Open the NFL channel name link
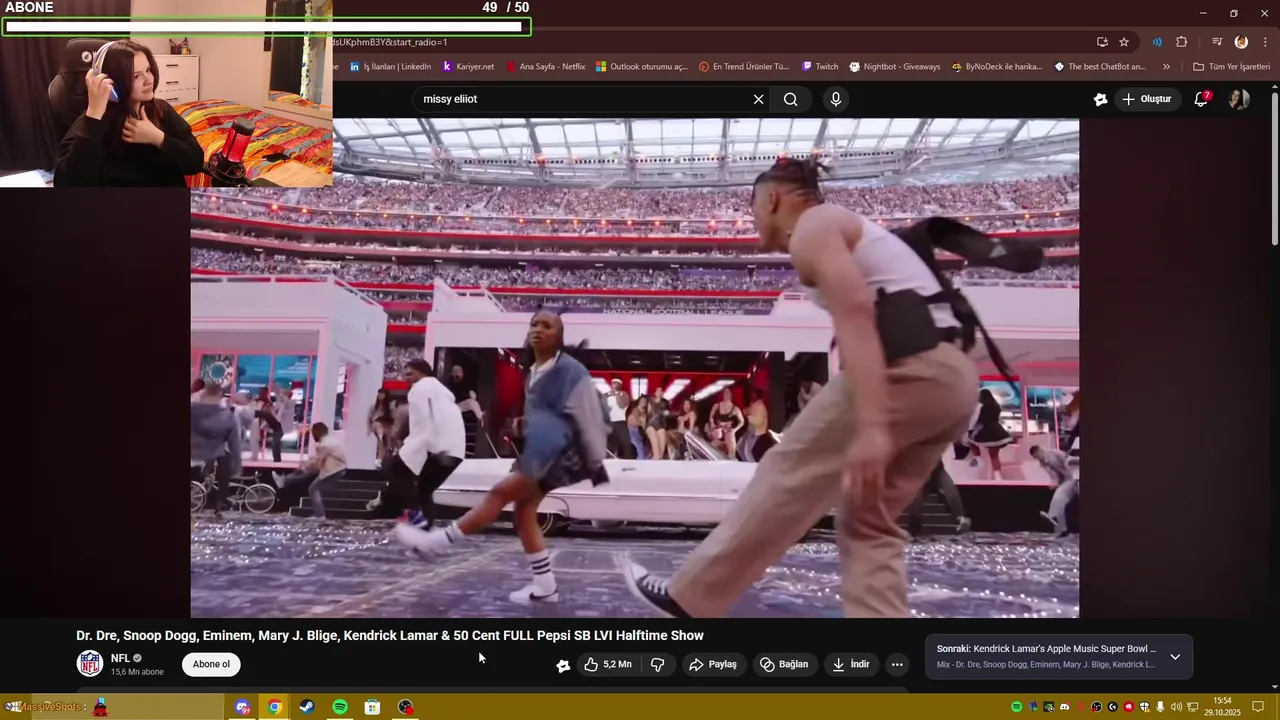The height and width of the screenshot is (720, 1280). pos(121,658)
